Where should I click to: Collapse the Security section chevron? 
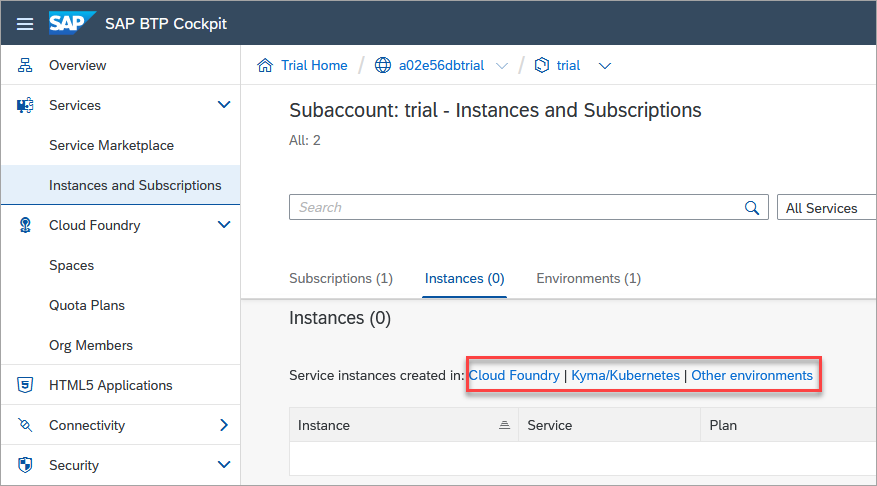[224, 465]
